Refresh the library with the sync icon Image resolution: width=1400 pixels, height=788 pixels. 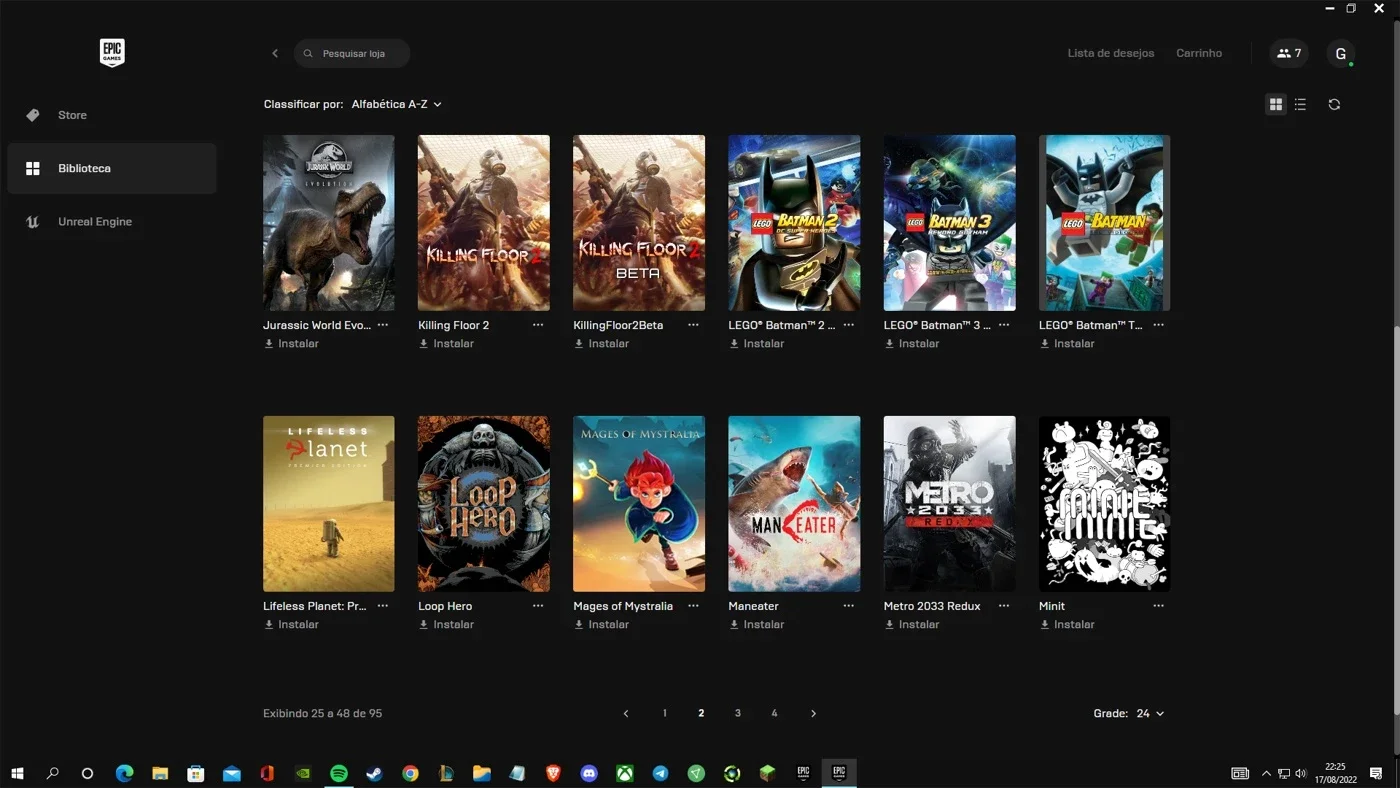coord(1334,104)
